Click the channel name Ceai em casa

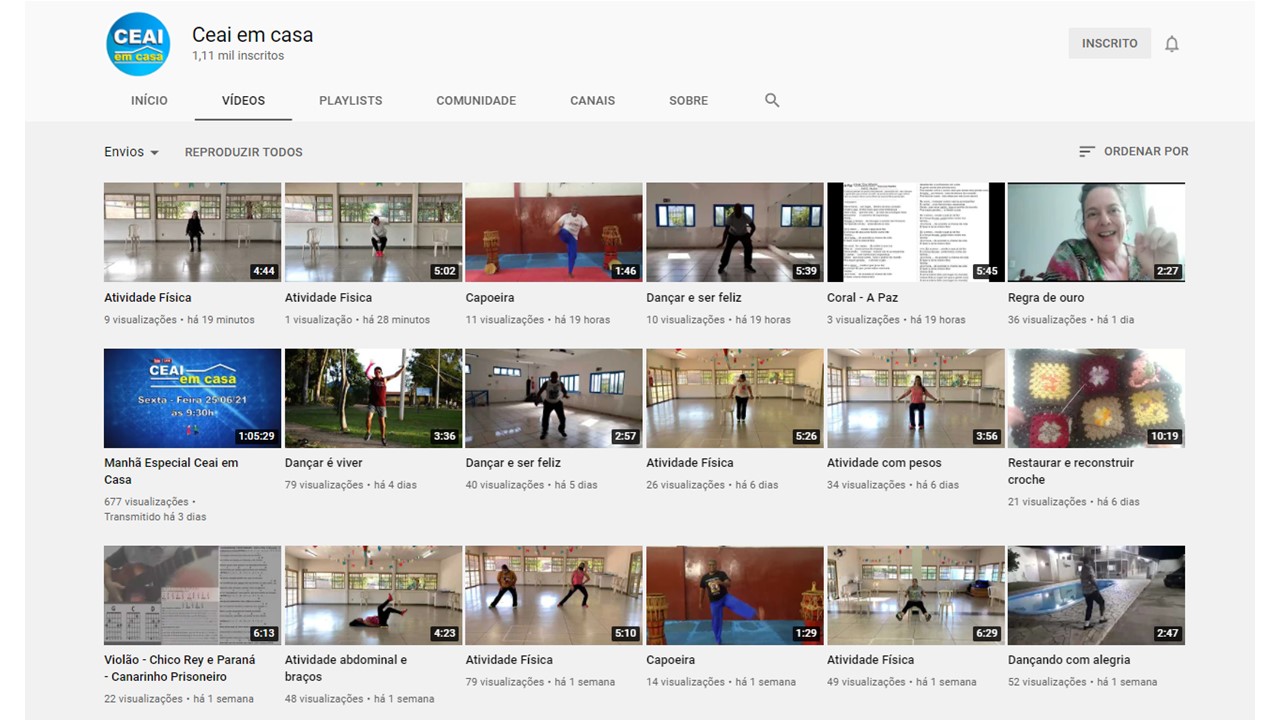coord(253,35)
